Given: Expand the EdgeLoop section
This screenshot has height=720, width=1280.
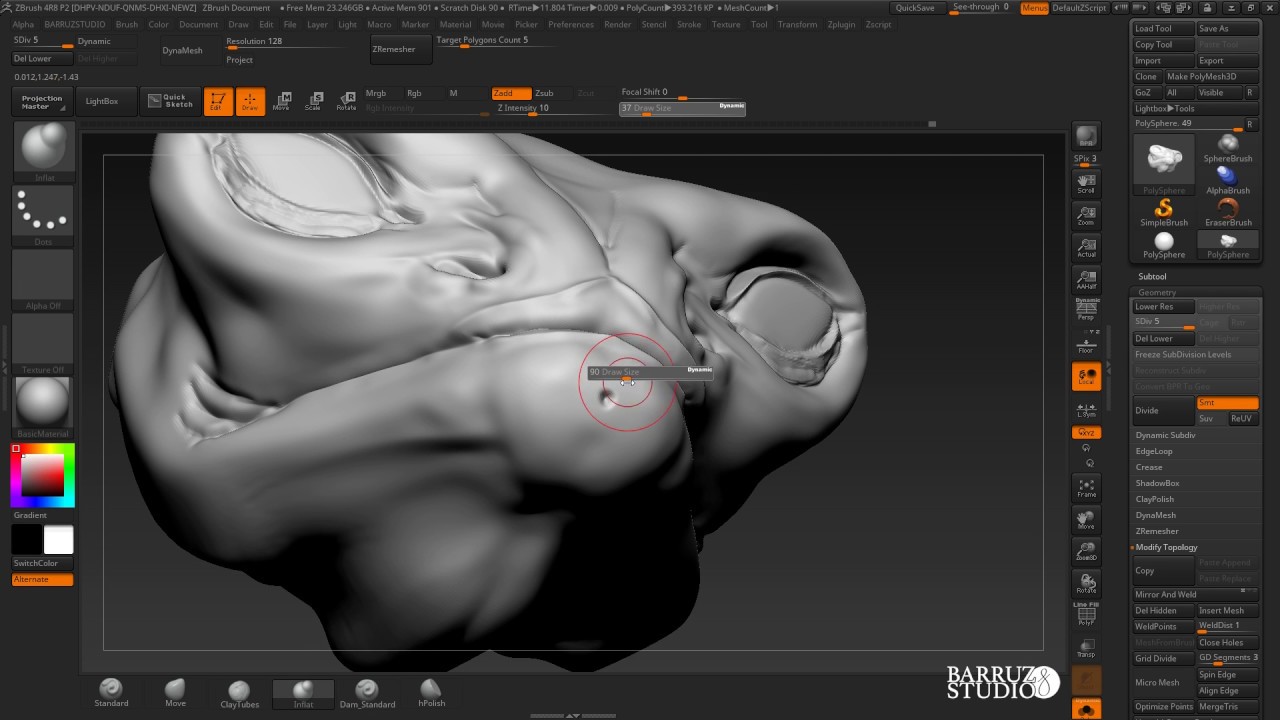Looking at the screenshot, I should point(1154,451).
